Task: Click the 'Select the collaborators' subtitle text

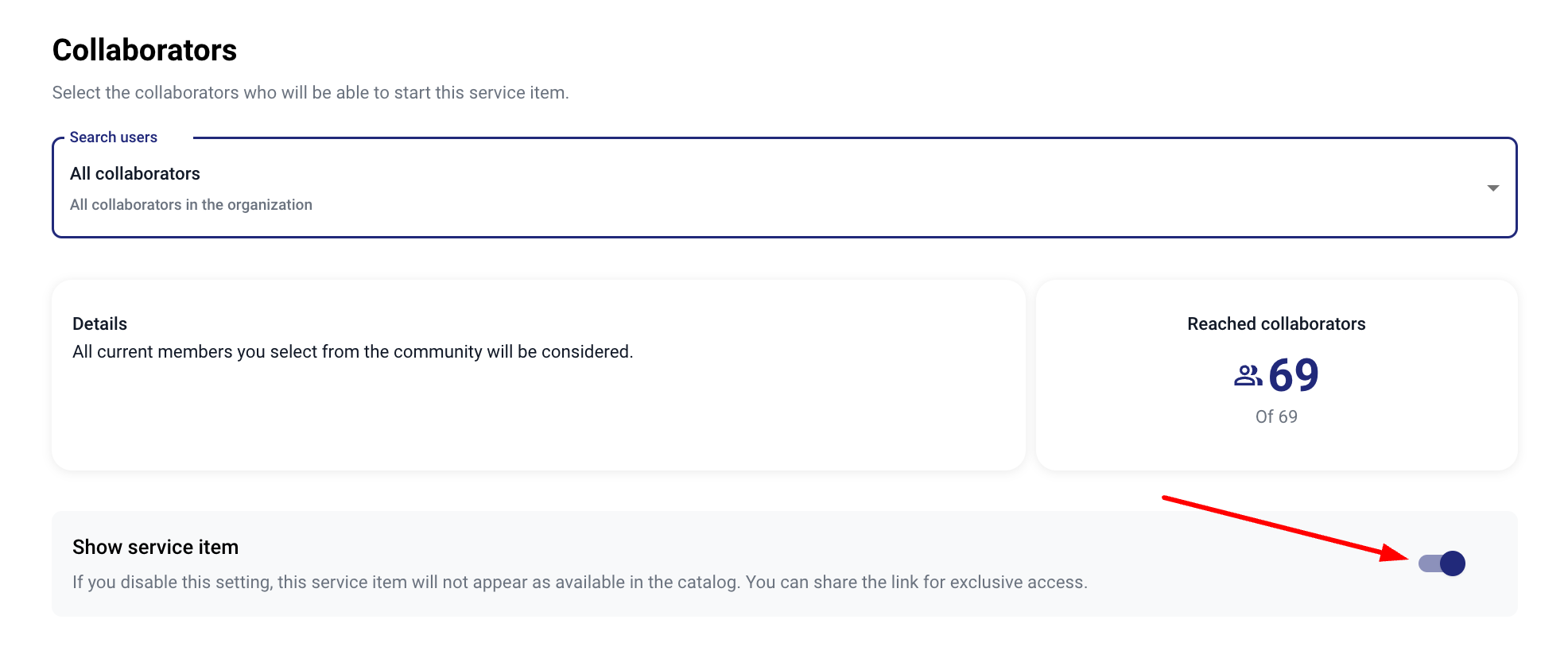Action: click(310, 93)
